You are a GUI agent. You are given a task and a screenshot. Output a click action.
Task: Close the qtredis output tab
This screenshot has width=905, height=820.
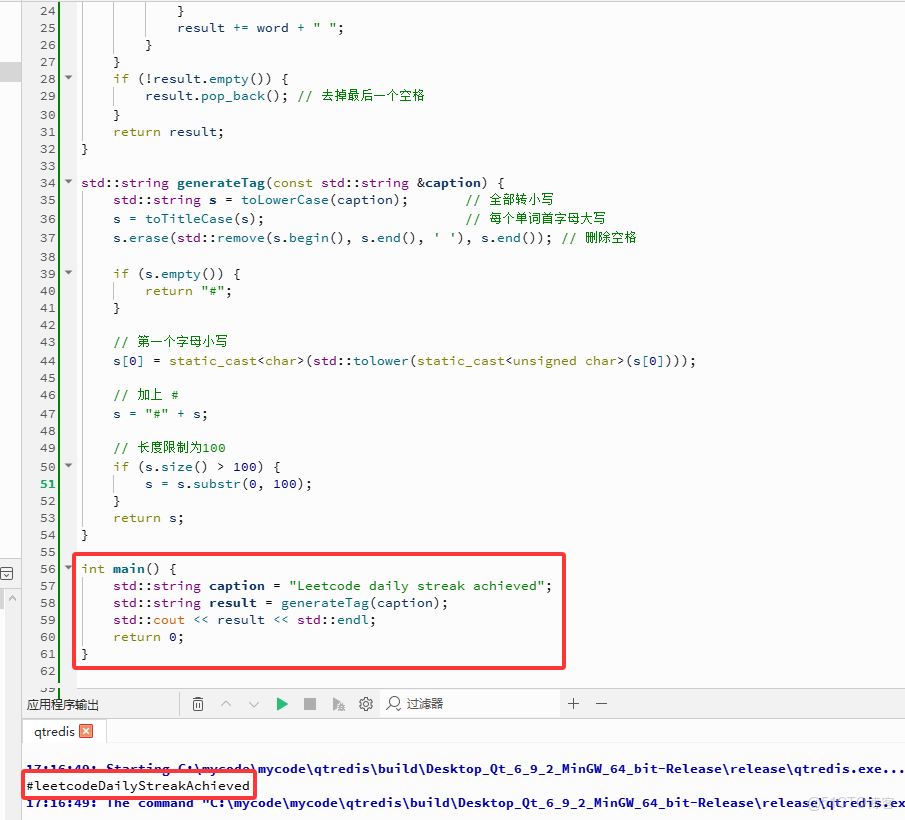click(86, 731)
